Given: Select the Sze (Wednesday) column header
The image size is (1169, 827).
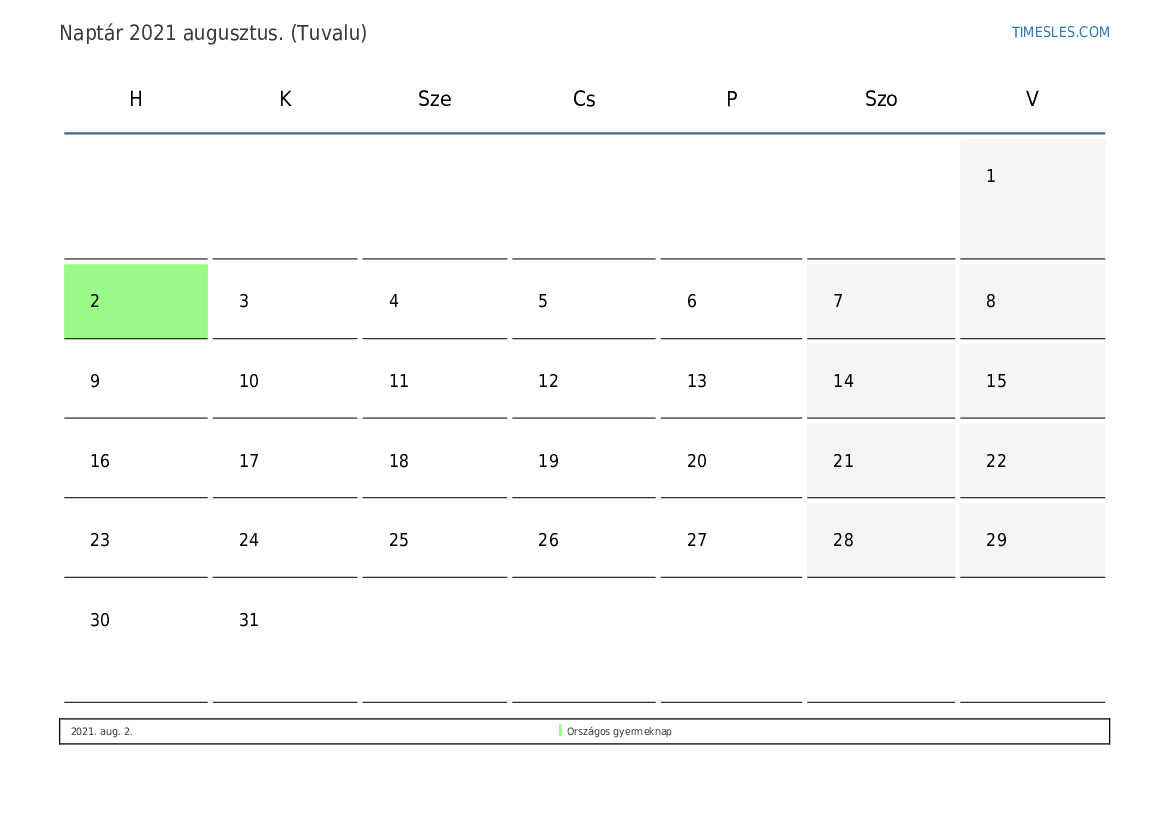Looking at the screenshot, I should coord(434,99).
